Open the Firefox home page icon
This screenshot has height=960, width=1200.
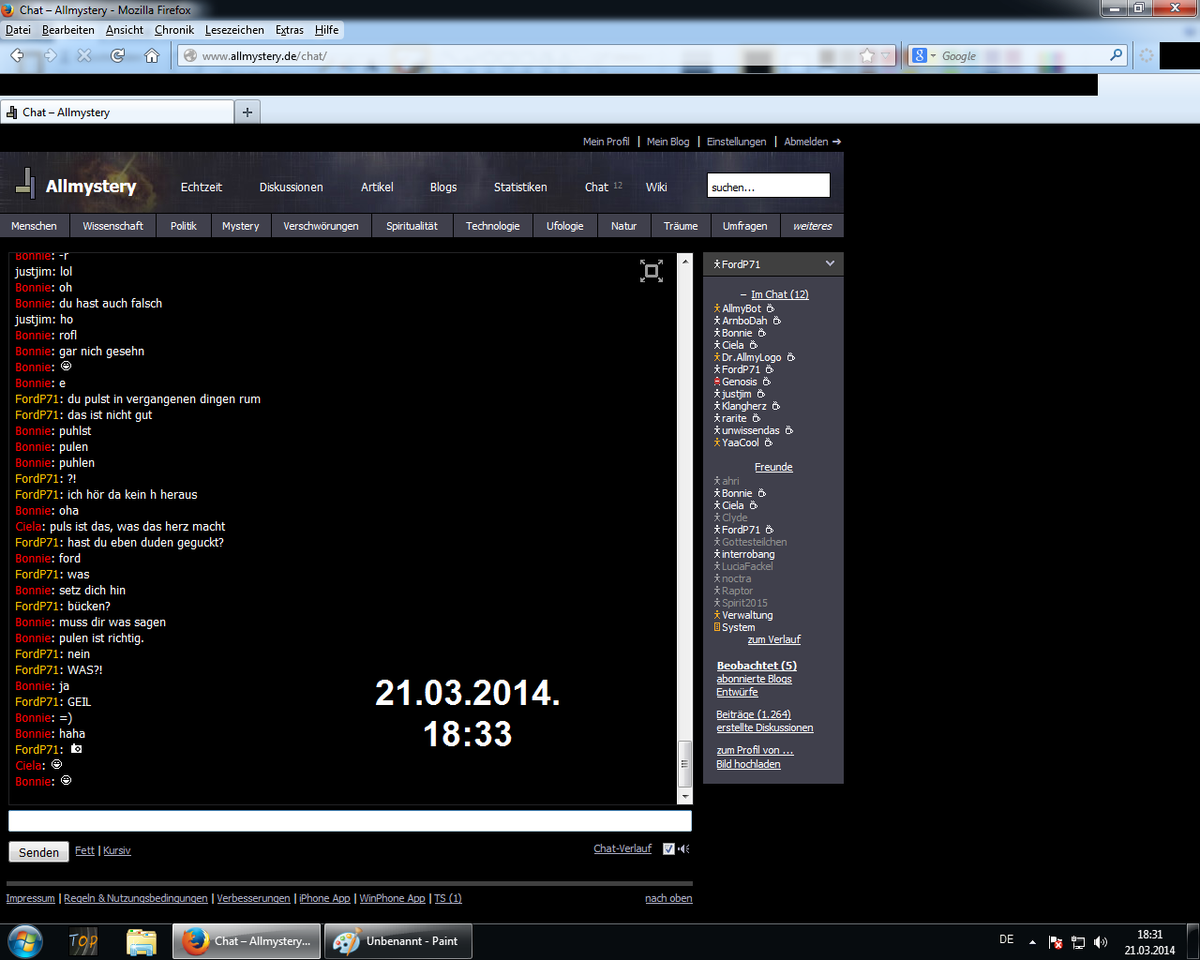152,56
